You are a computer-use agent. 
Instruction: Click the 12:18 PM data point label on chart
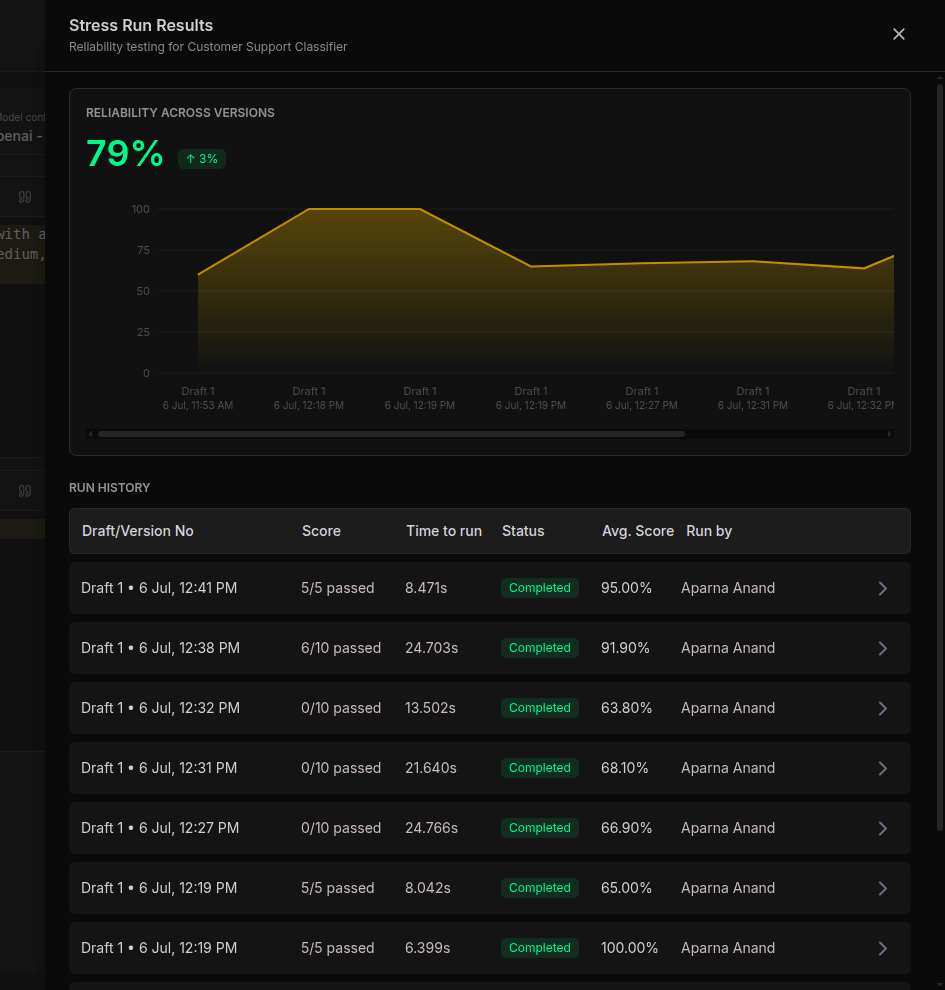point(309,398)
